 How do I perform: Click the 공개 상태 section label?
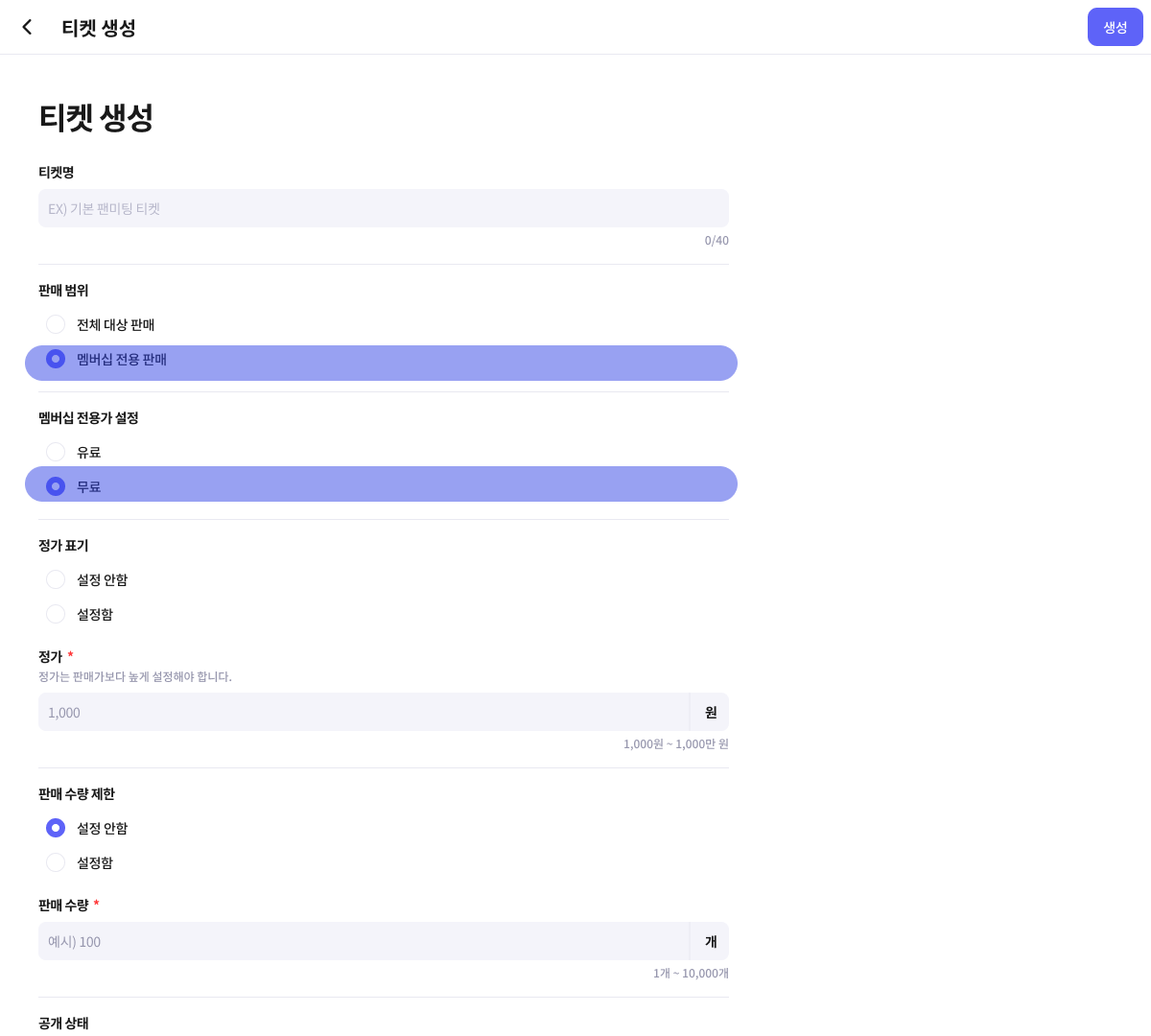tap(63, 1024)
